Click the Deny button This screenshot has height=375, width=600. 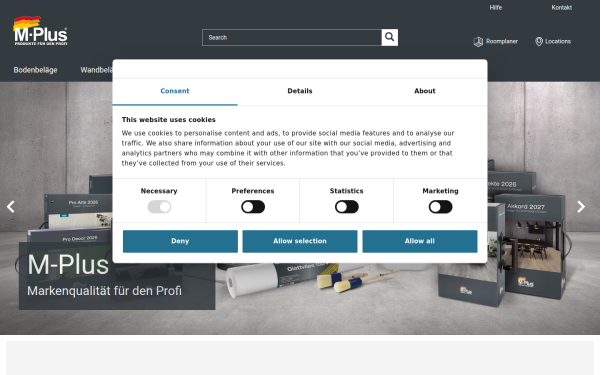pyautogui.click(x=180, y=241)
